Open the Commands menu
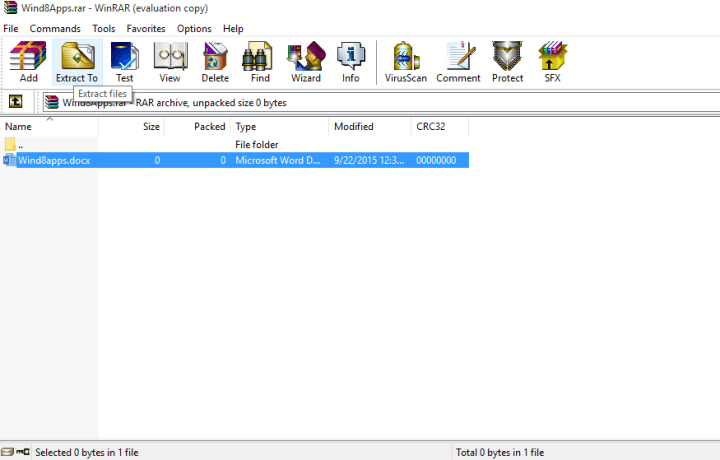 [55, 28]
